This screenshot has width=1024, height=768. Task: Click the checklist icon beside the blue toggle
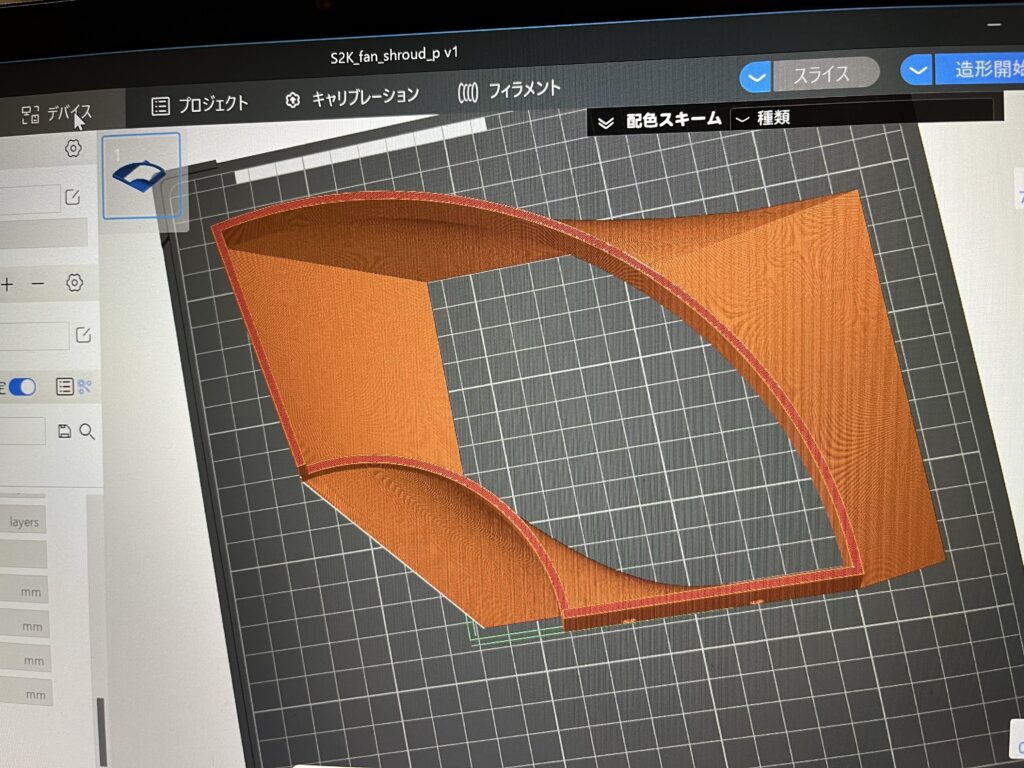64,386
